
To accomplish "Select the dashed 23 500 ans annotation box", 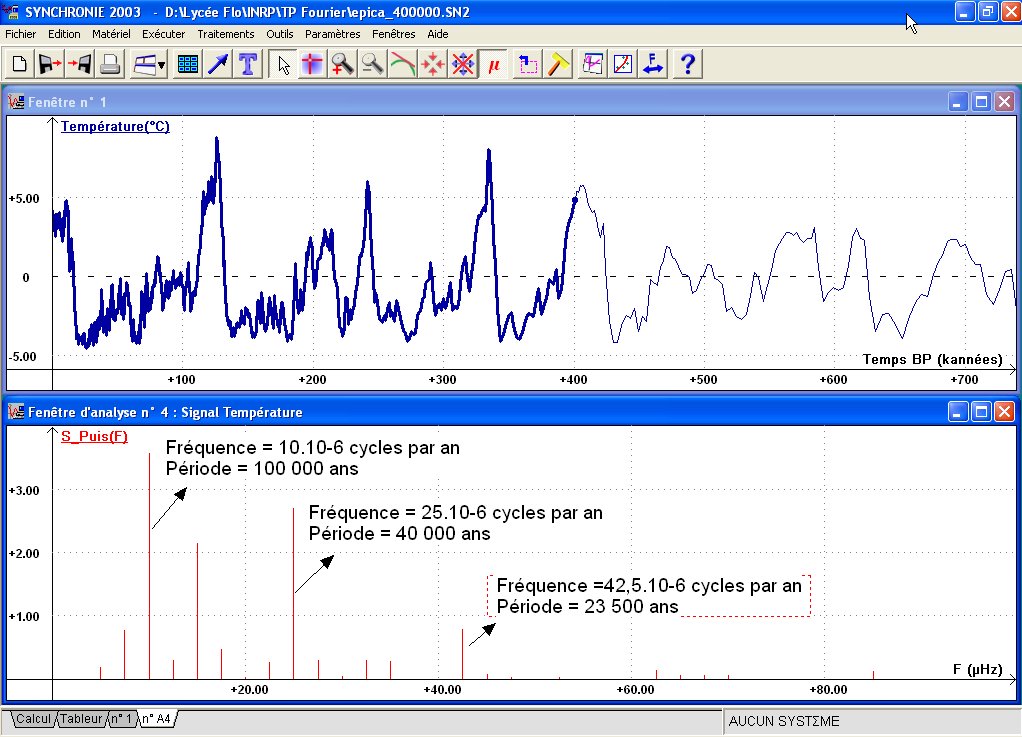I will point(648,596).
